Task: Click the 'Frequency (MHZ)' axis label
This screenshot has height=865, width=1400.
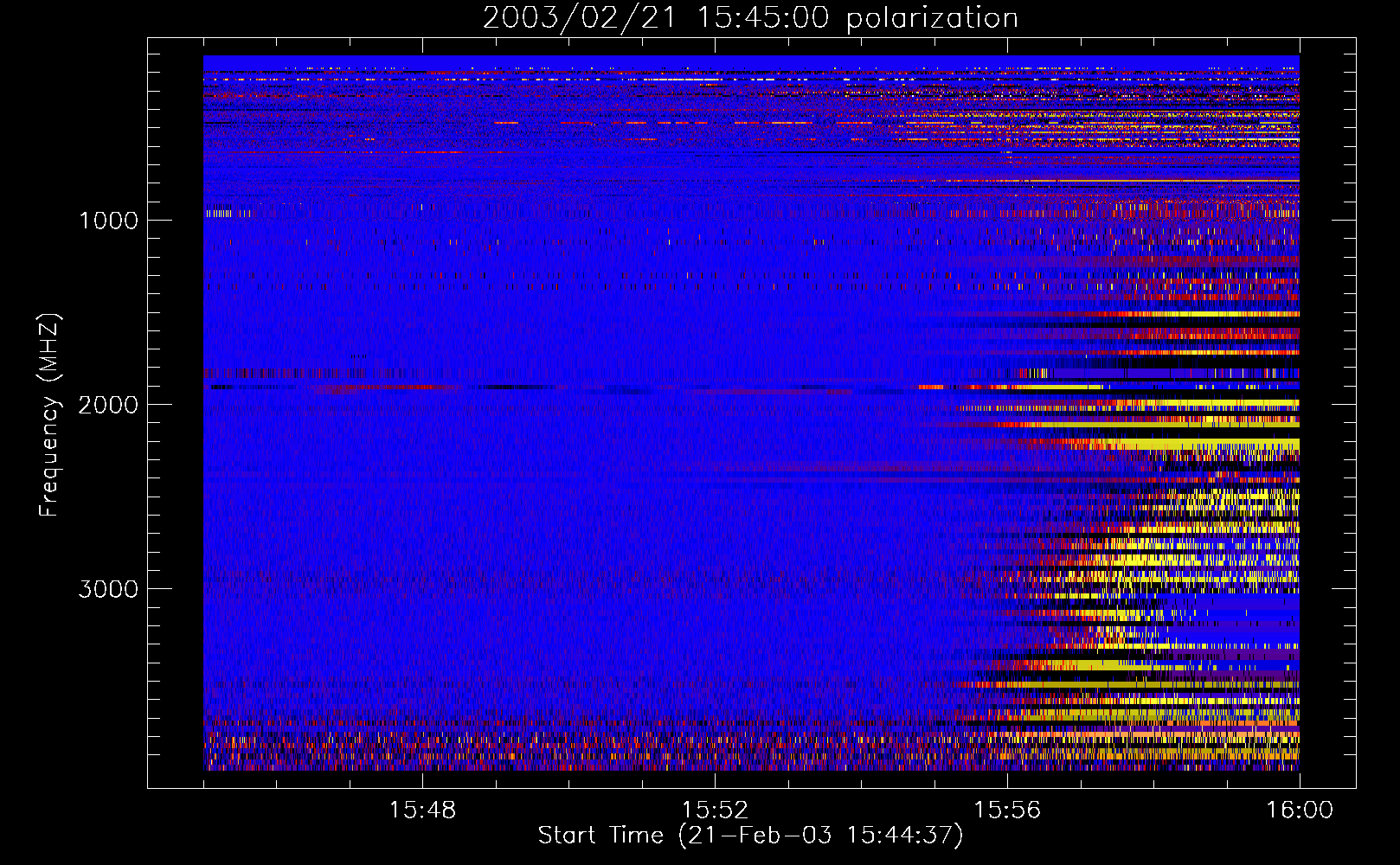Action: [x=49, y=415]
